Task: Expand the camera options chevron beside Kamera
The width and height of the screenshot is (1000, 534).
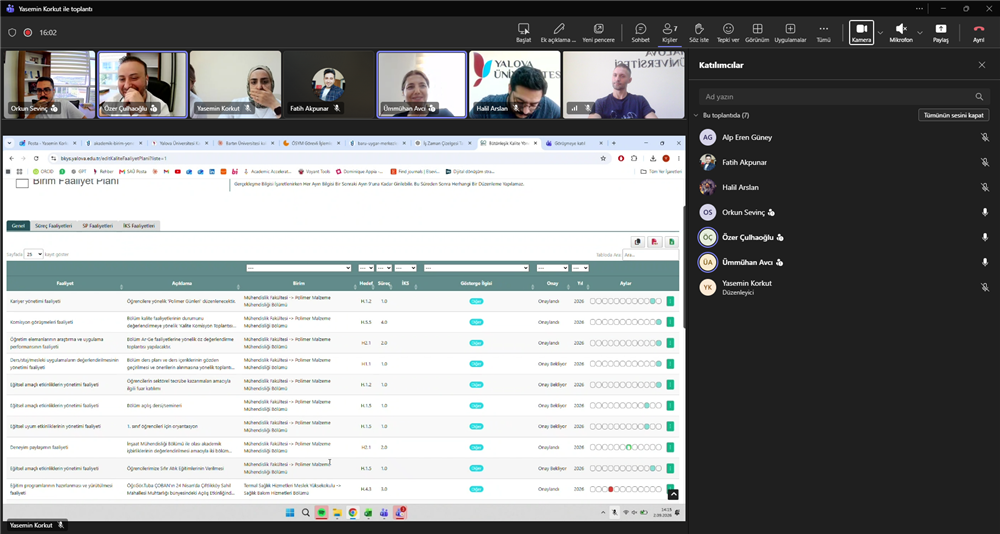Action: 880,32
